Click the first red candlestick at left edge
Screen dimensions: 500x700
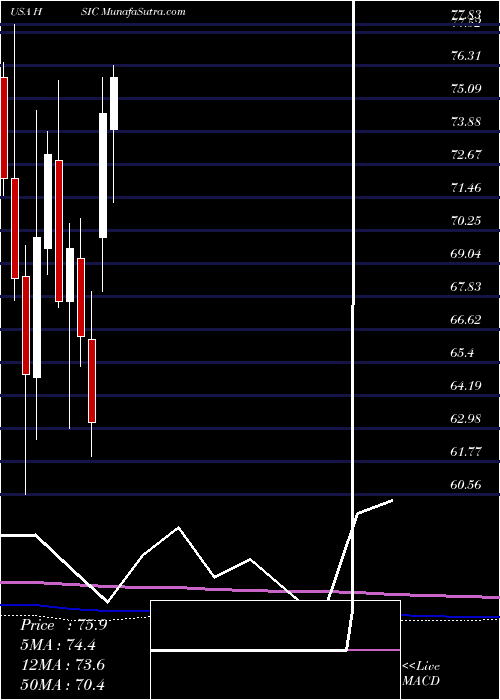pos(4,128)
